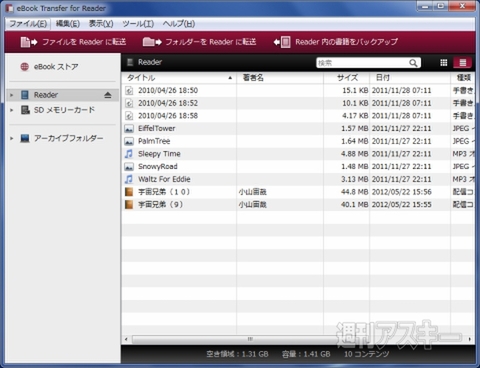This screenshot has height=368, width=480.
Task: Click the horizontal scrollbar thumb
Action: (250, 339)
